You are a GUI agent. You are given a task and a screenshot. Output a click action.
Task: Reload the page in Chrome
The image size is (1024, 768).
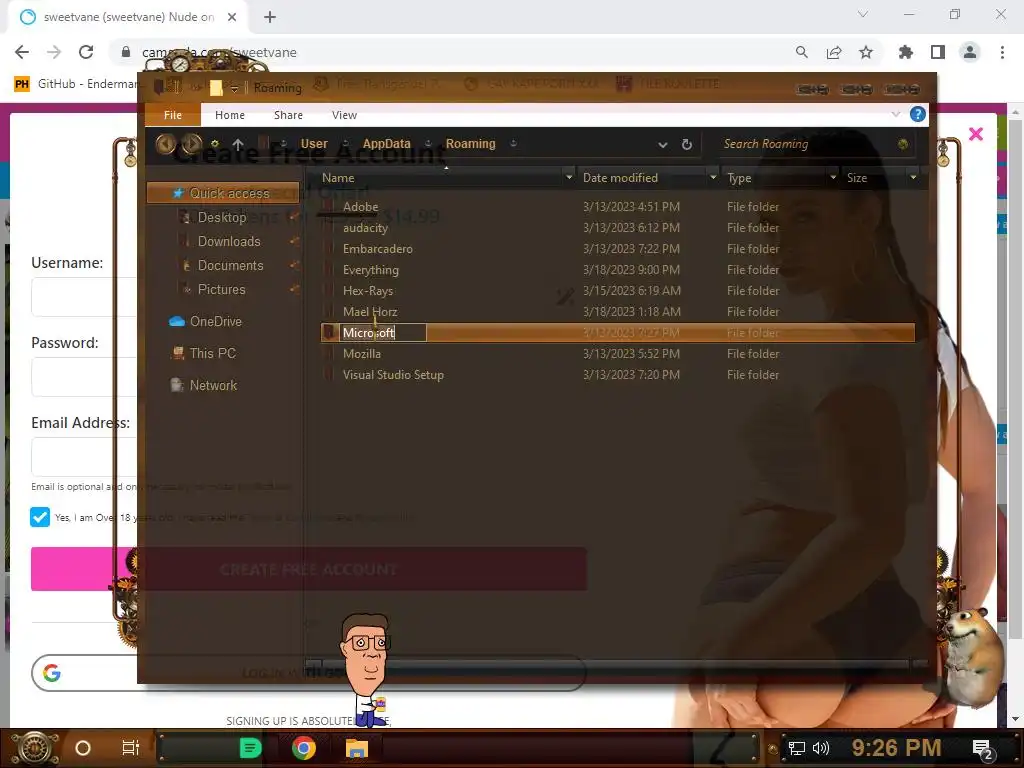click(x=86, y=52)
